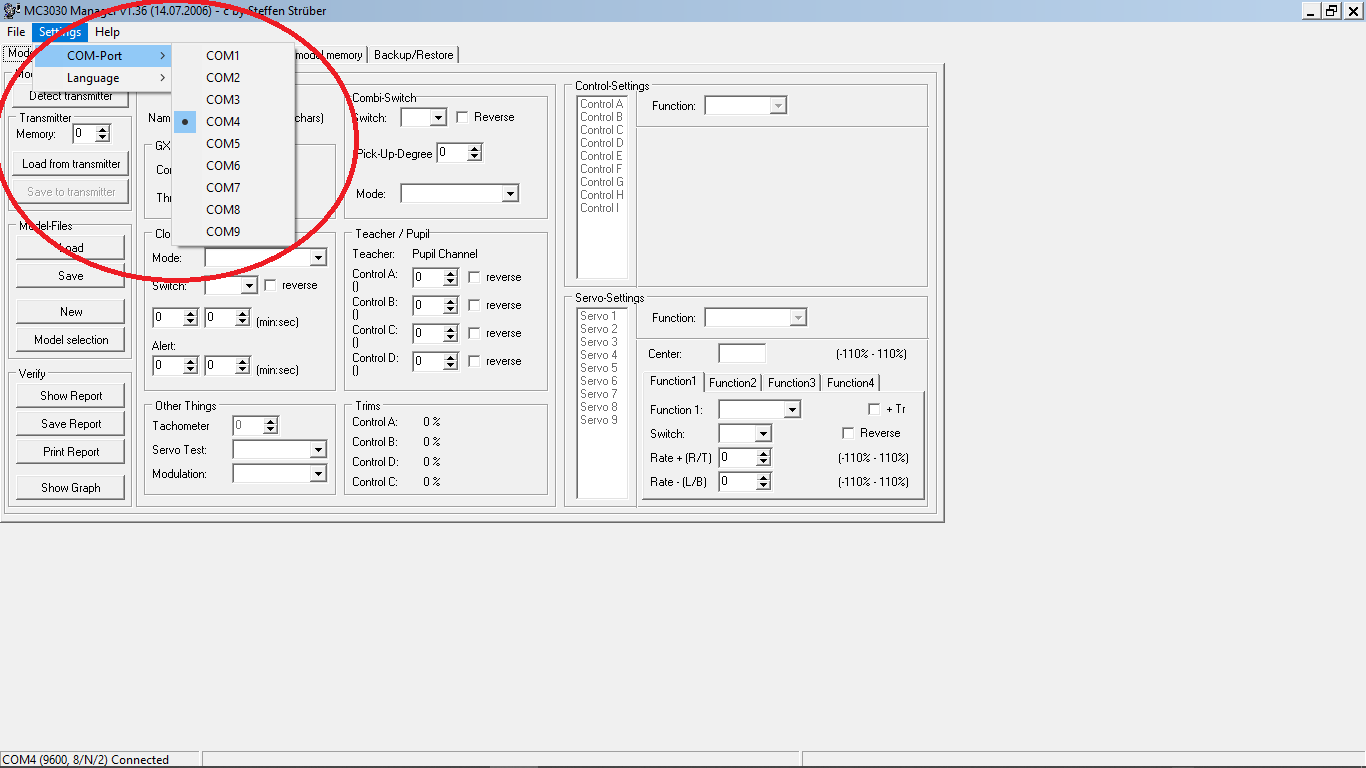The width and height of the screenshot is (1366, 768).
Task: Tick the Reverse checkbox in Servo-Settings
Action: tap(849, 434)
